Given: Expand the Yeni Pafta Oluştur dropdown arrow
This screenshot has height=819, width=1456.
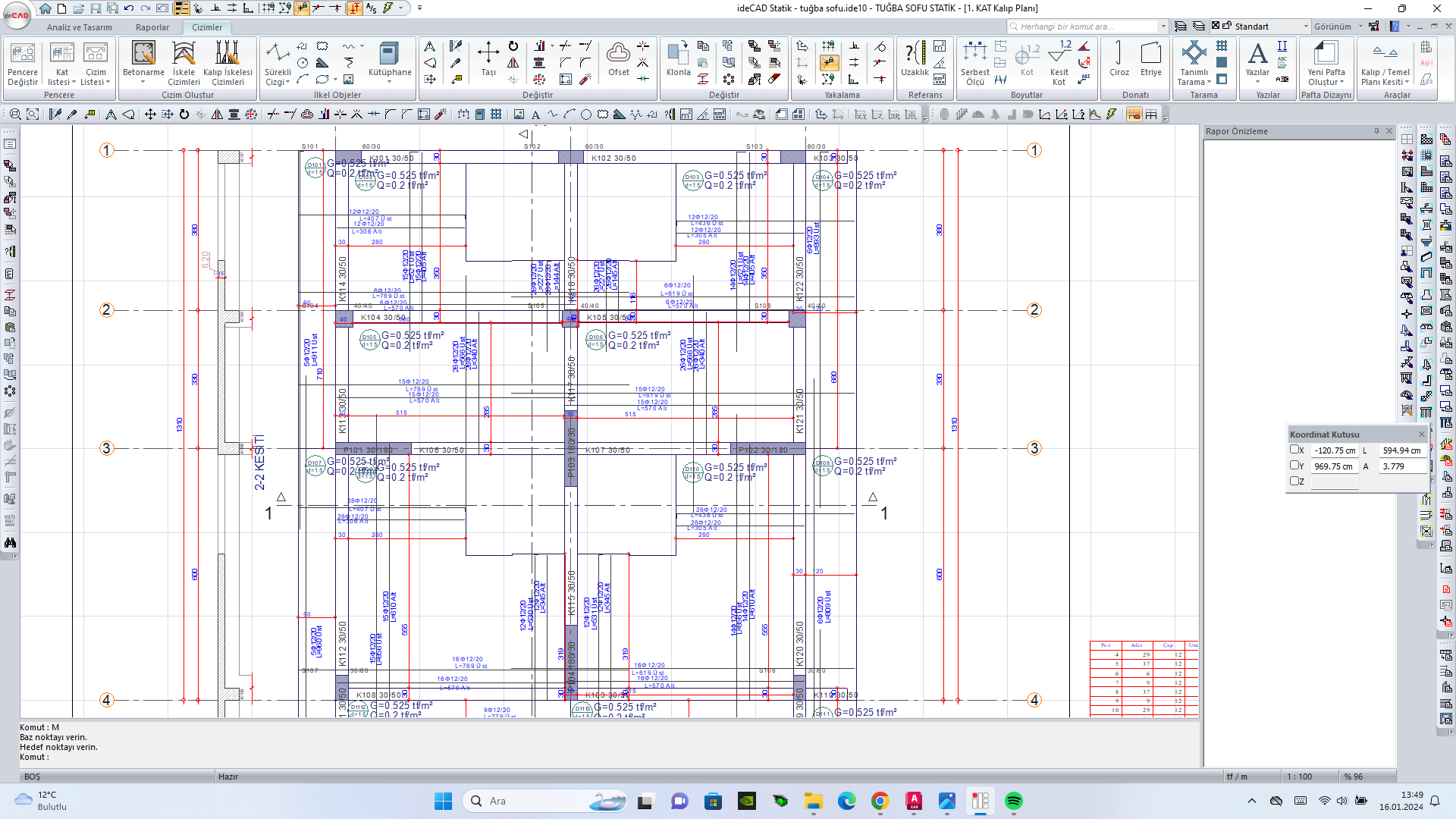Looking at the screenshot, I should tap(1342, 83).
